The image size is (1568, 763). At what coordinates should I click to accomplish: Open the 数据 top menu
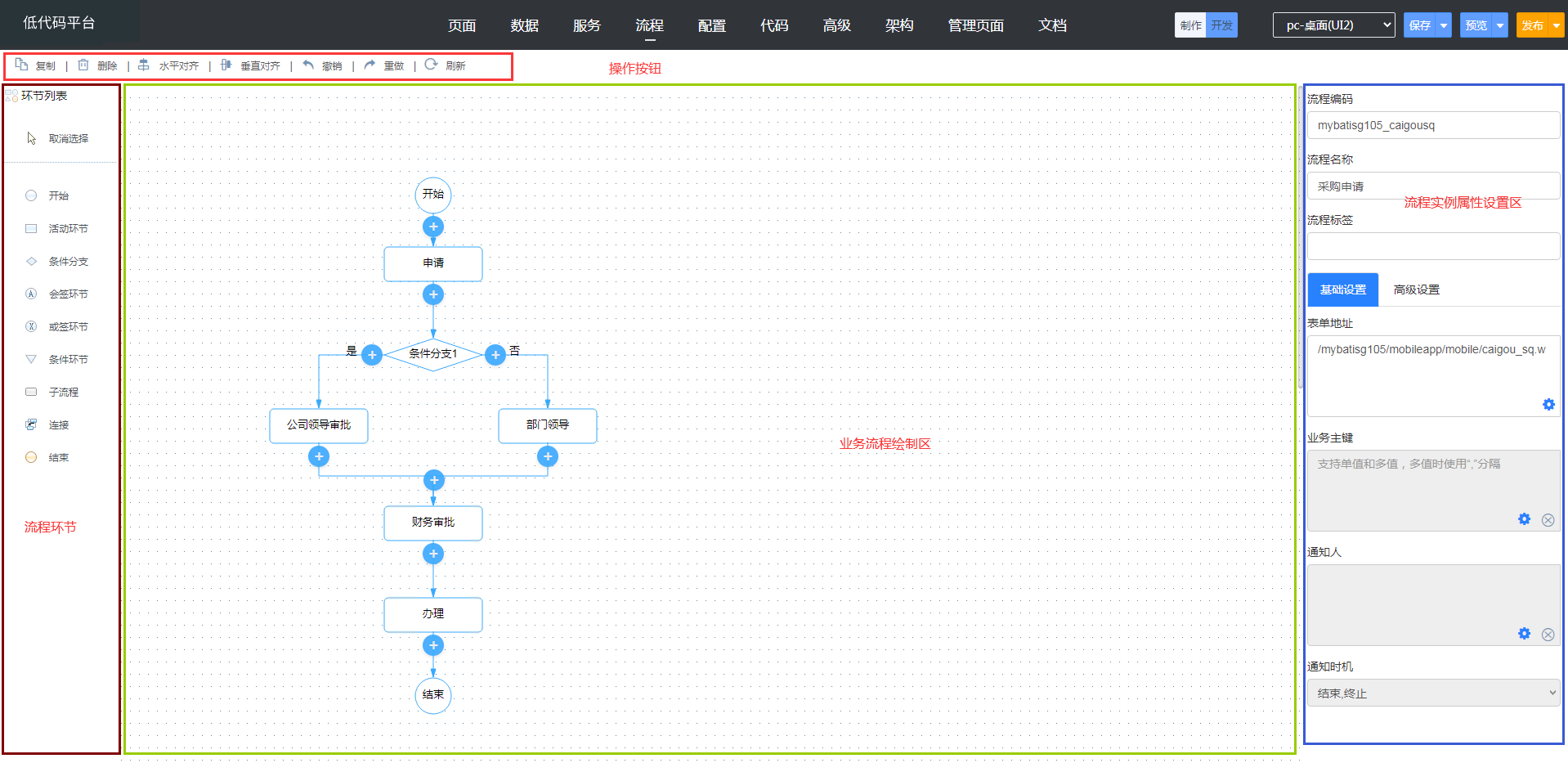point(524,25)
